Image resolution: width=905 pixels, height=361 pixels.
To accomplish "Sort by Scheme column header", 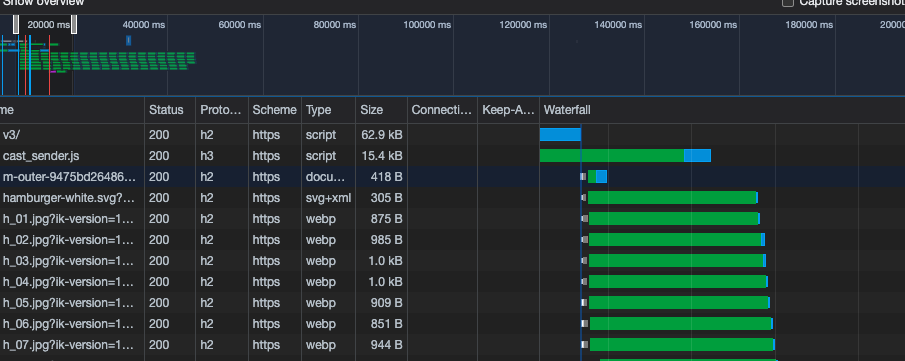I will tap(274, 110).
